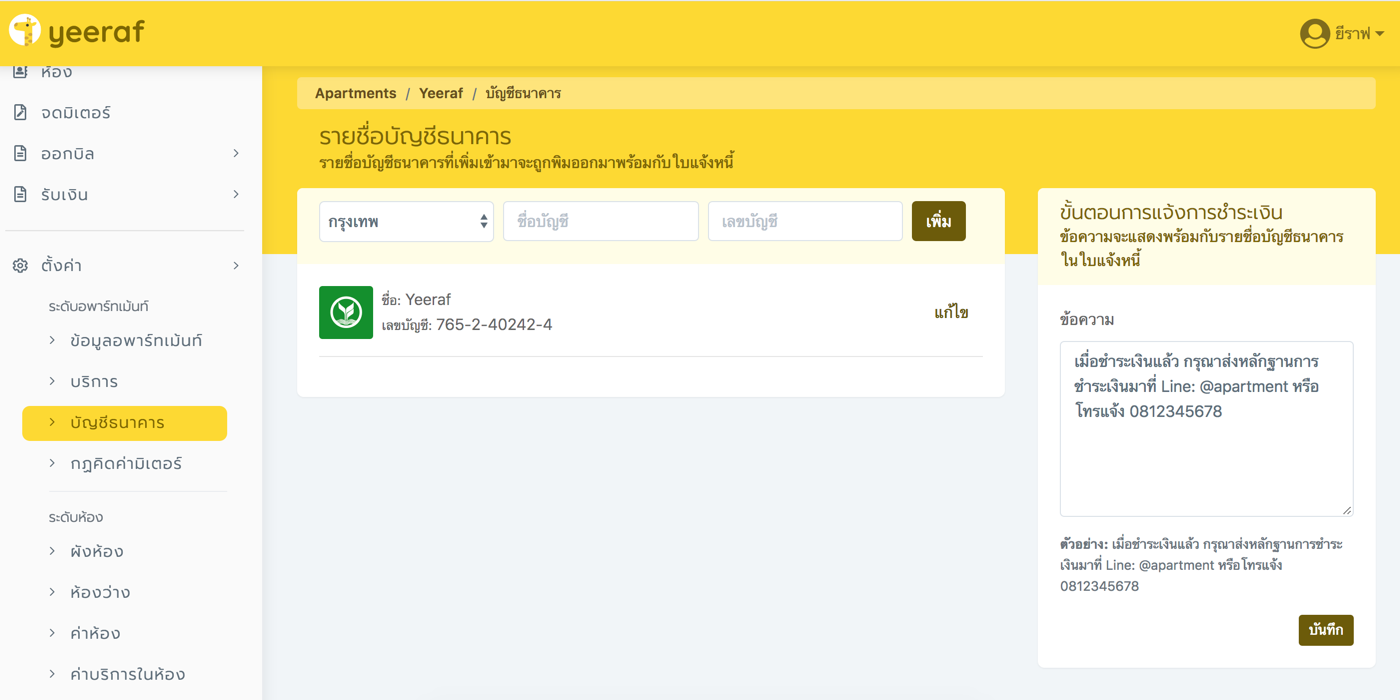Viewport: 1400px width, 700px height.
Task: Click the chevron beside ค่าบริการในห้อง
Action: coord(52,674)
